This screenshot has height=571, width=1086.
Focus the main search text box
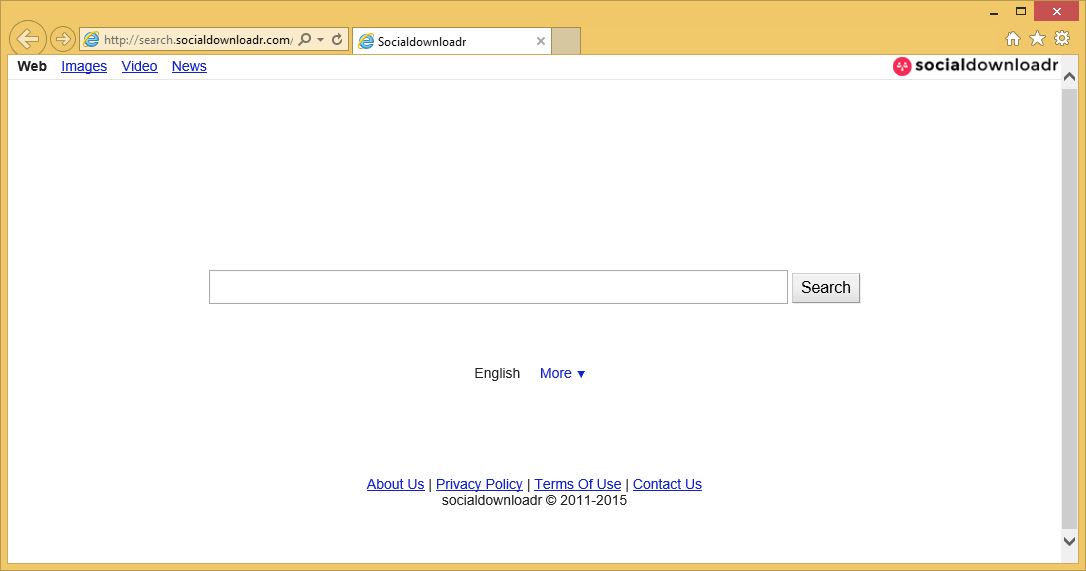click(498, 287)
